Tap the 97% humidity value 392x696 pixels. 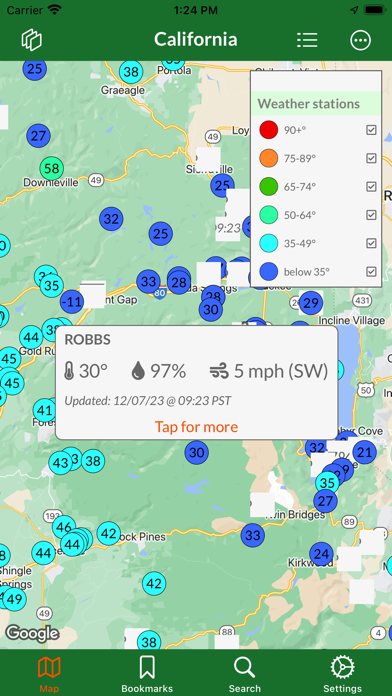tap(168, 371)
